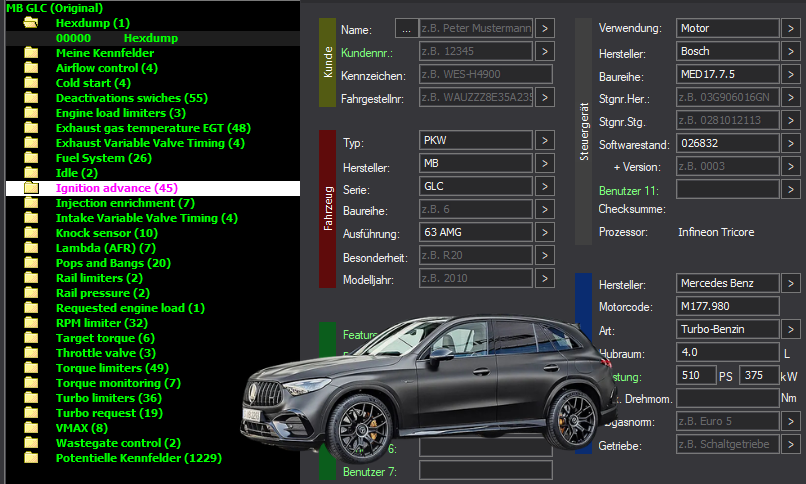
Task: Click the arrow button next to Kundennr field
Action: tap(545, 51)
